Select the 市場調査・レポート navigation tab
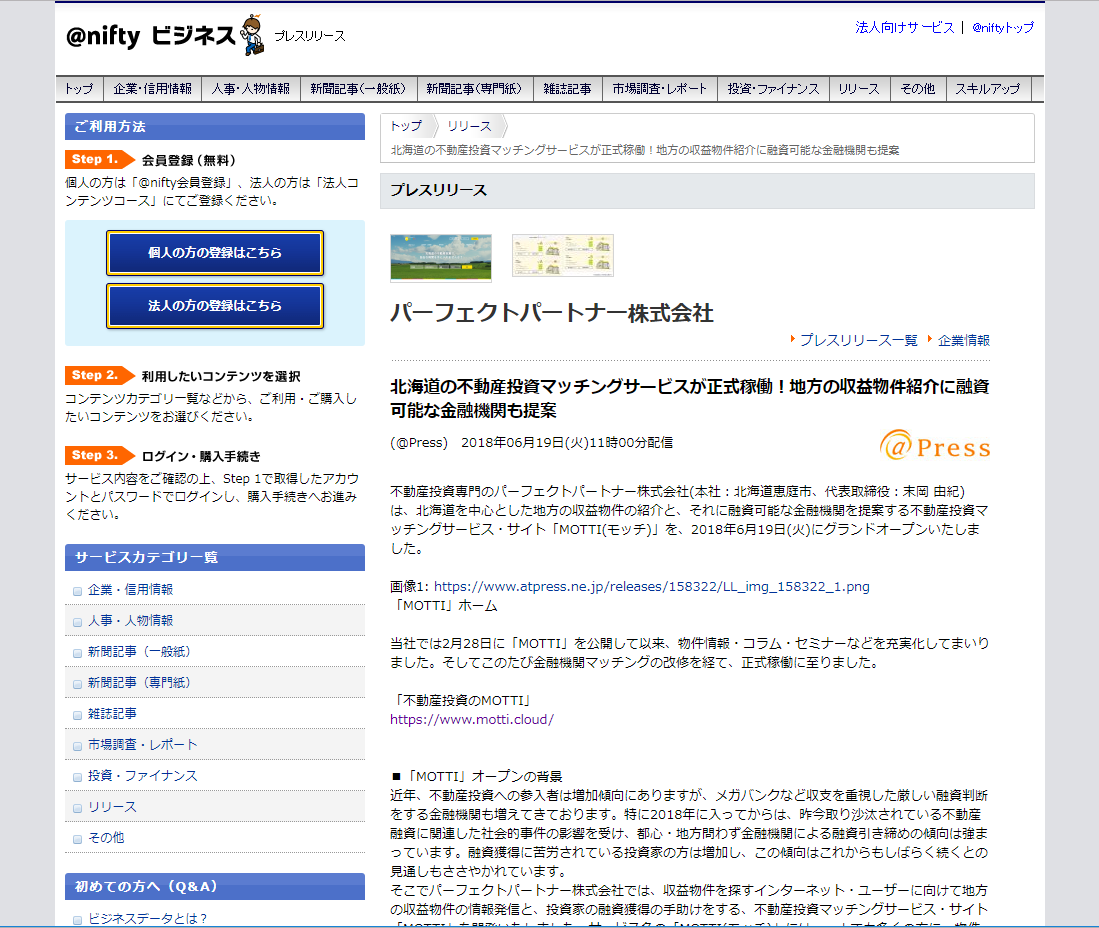 (x=660, y=89)
